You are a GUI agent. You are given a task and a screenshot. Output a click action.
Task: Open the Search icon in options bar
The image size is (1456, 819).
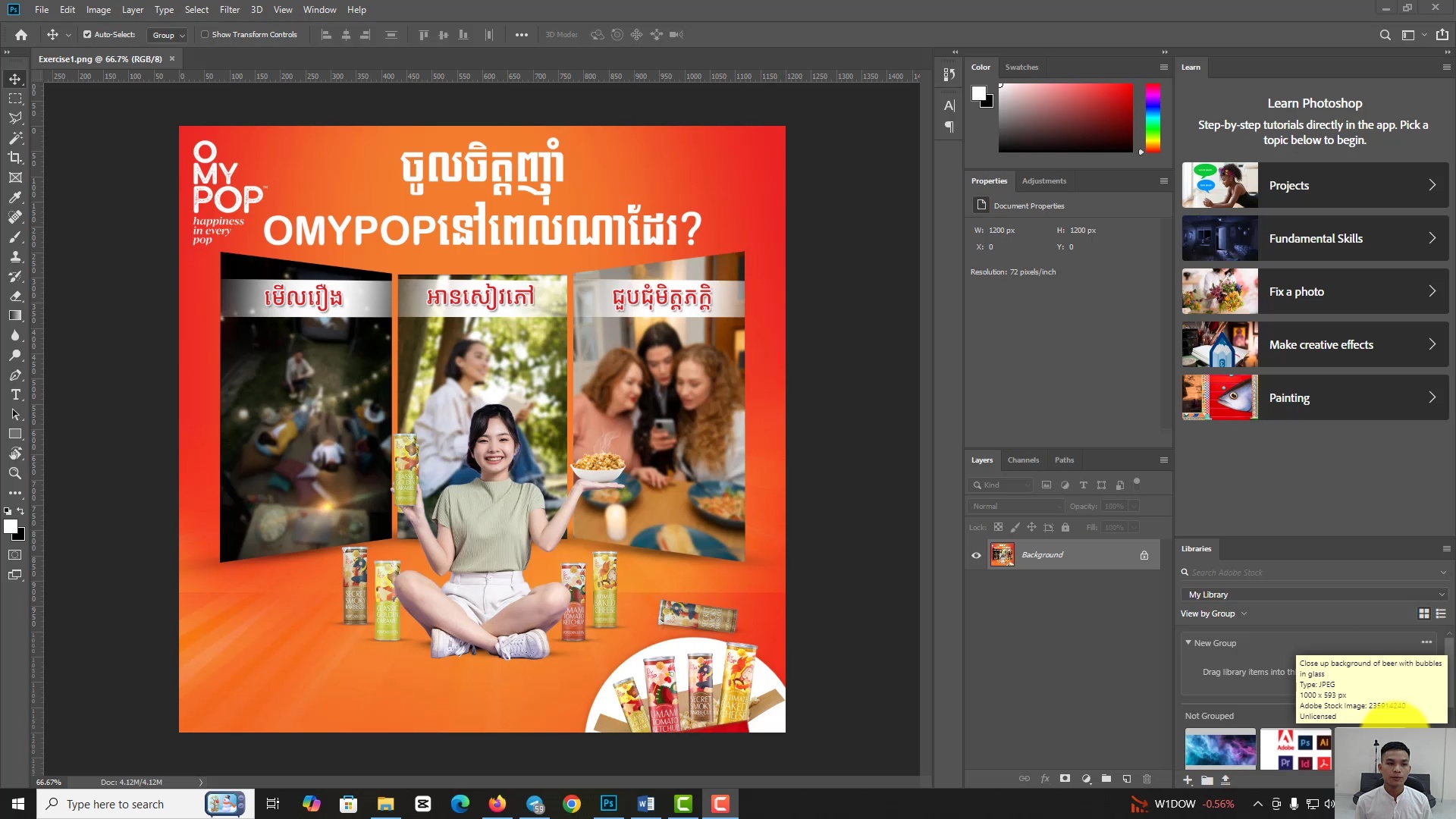click(1385, 35)
